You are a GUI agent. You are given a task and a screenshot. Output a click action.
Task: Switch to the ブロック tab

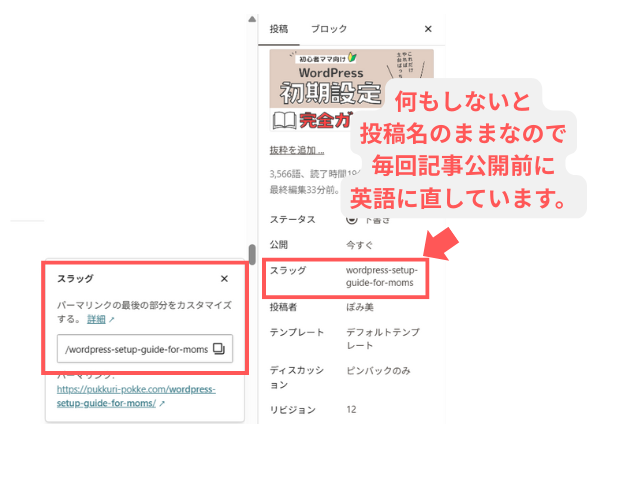[330, 30]
